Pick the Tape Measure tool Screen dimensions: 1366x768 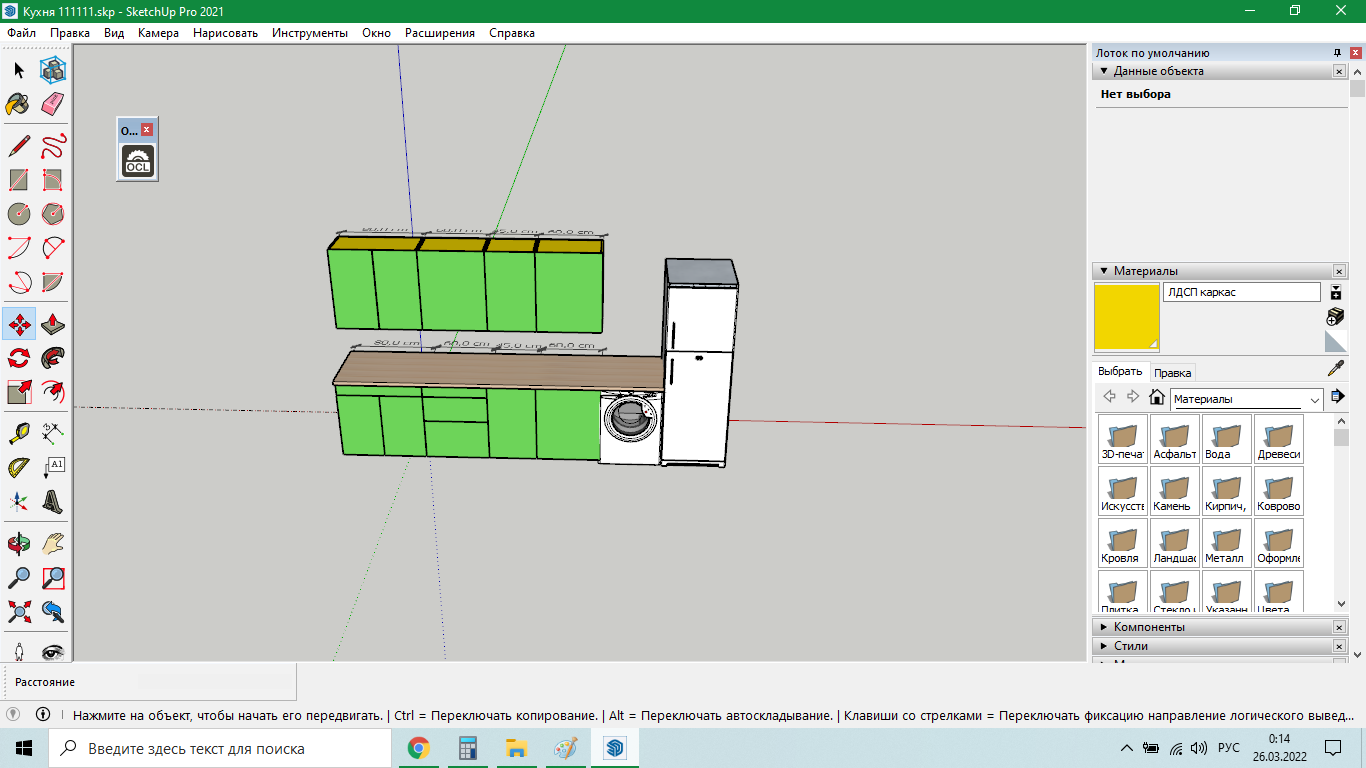(x=19, y=434)
